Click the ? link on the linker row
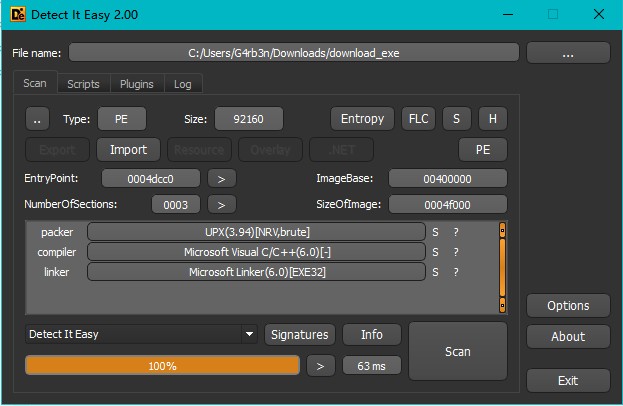Image resolution: width=623 pixels, height=406 pixels. click(456, 272)
